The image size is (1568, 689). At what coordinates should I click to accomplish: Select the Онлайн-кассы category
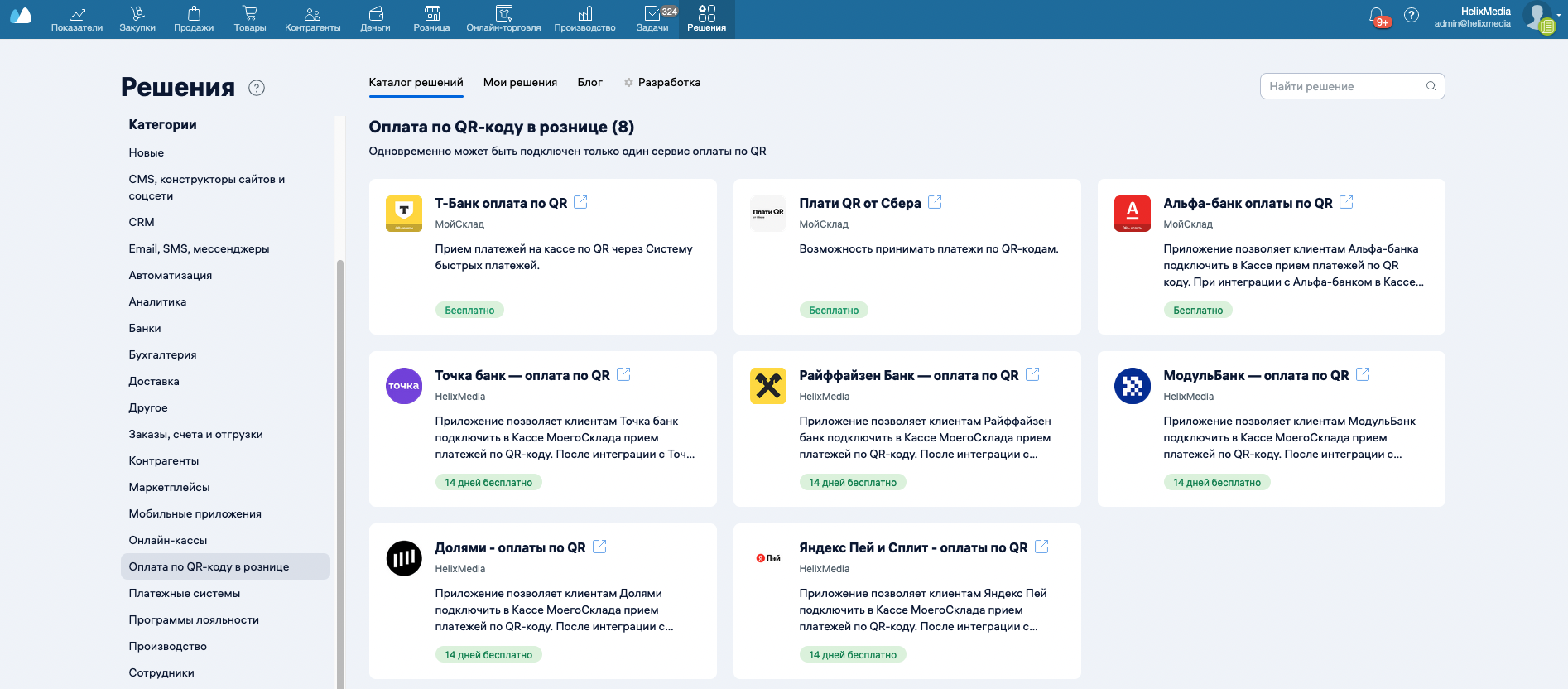click(x=168, y=541)
